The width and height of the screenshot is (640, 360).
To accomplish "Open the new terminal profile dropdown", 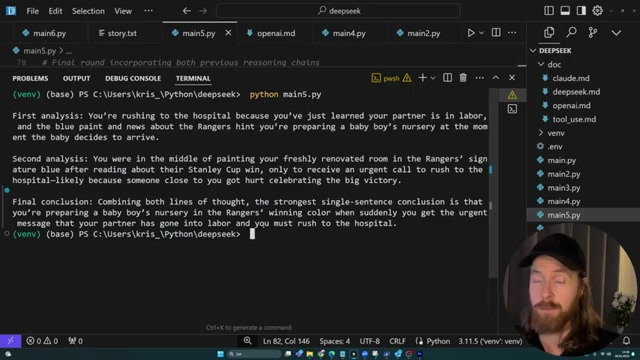I will click(x=433, y=78).
